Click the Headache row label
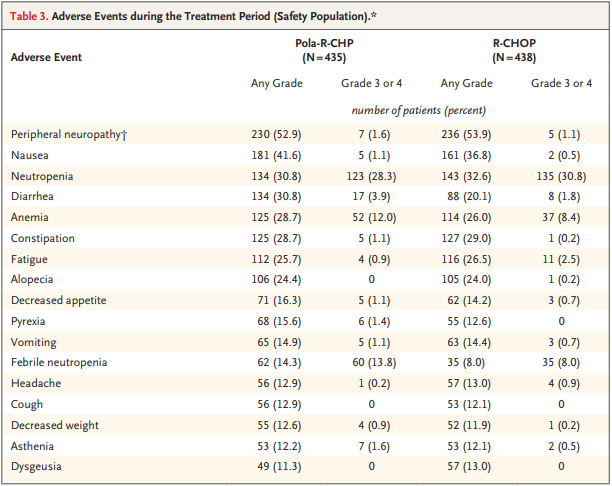This screenshot has height=486, width=612. point(34,384)
